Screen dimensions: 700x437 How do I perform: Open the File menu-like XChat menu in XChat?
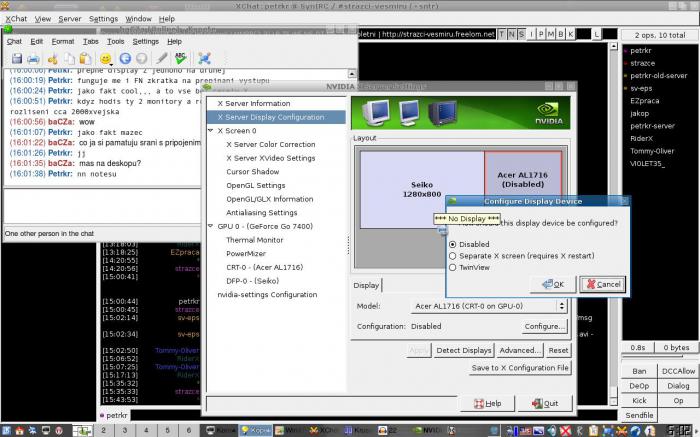16,19
